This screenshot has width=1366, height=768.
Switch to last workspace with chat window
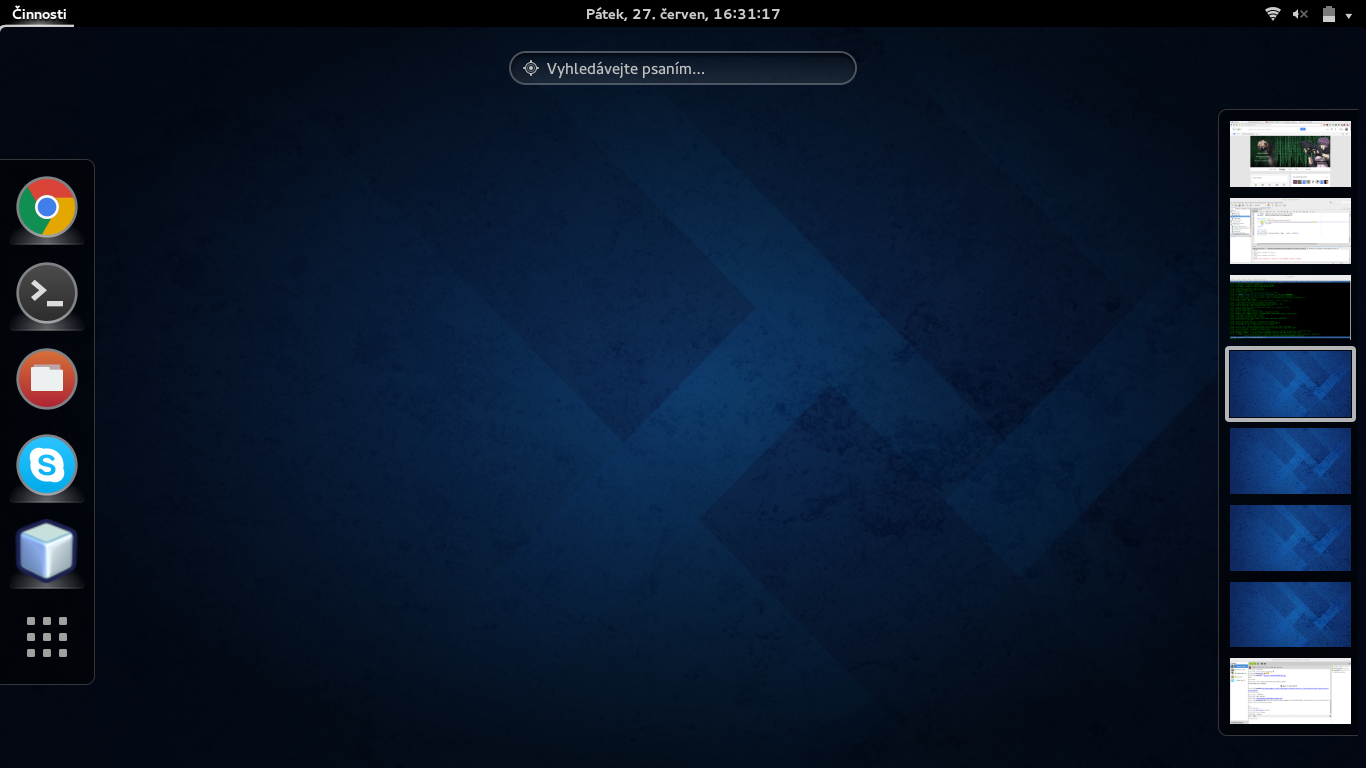click(x=1290, y=691)
